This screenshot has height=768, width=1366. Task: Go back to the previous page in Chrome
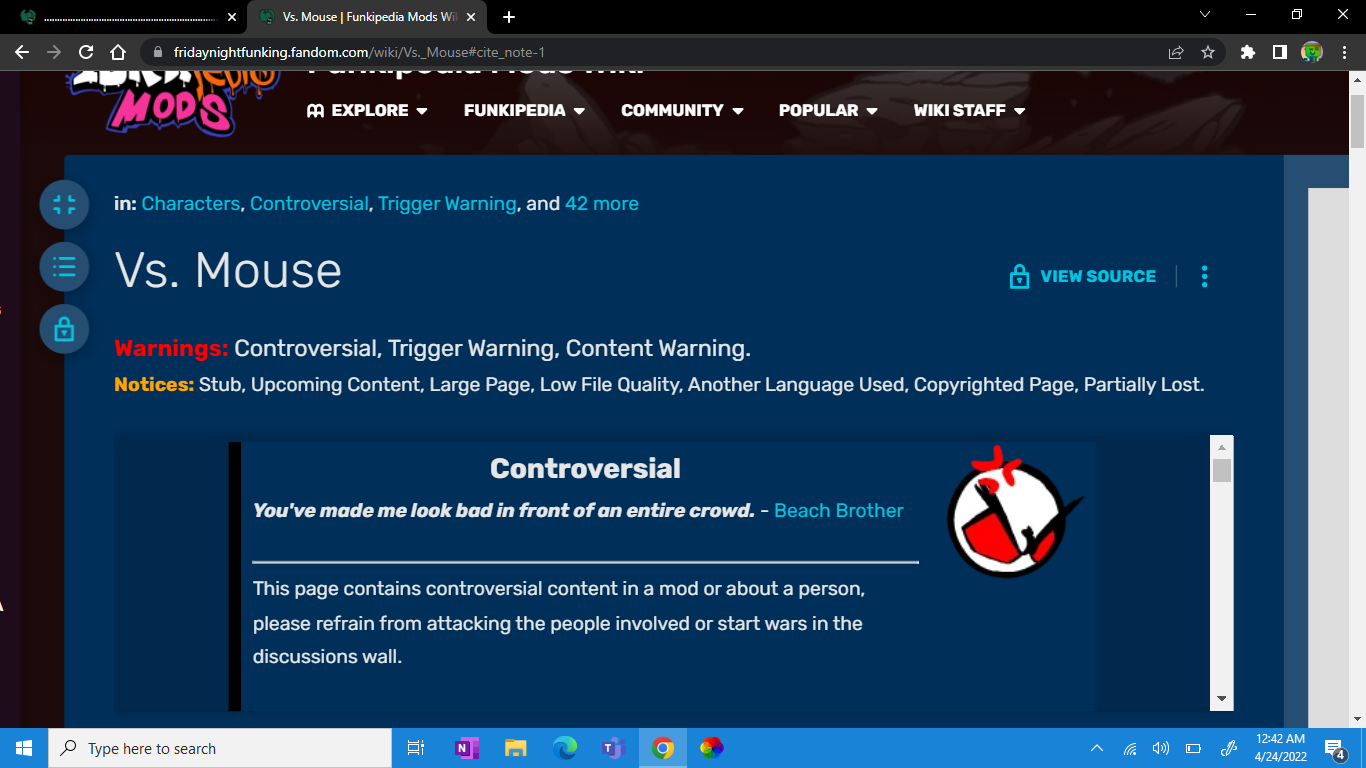[22, 52]
